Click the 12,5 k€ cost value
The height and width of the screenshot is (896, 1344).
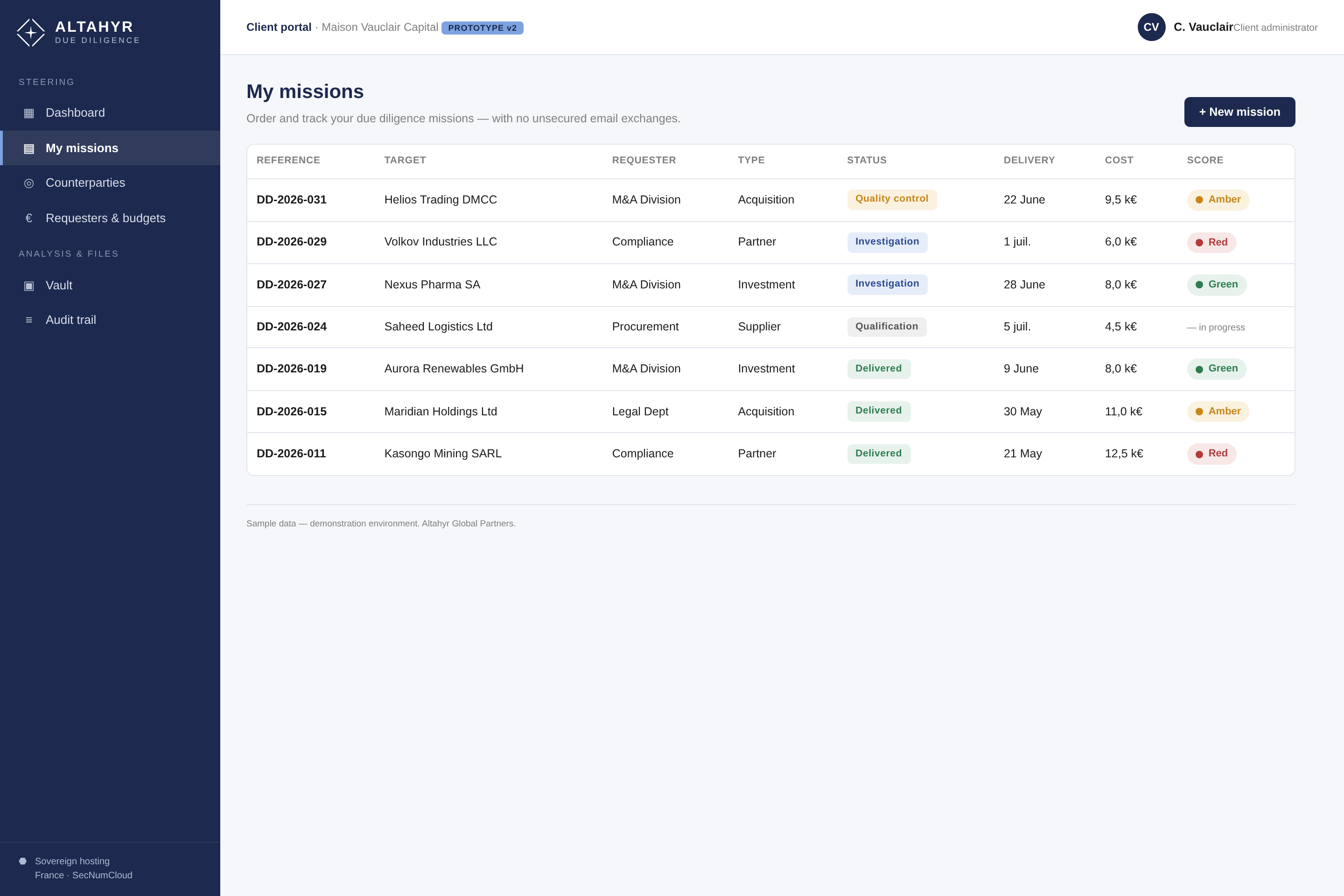click(1124, 454)
